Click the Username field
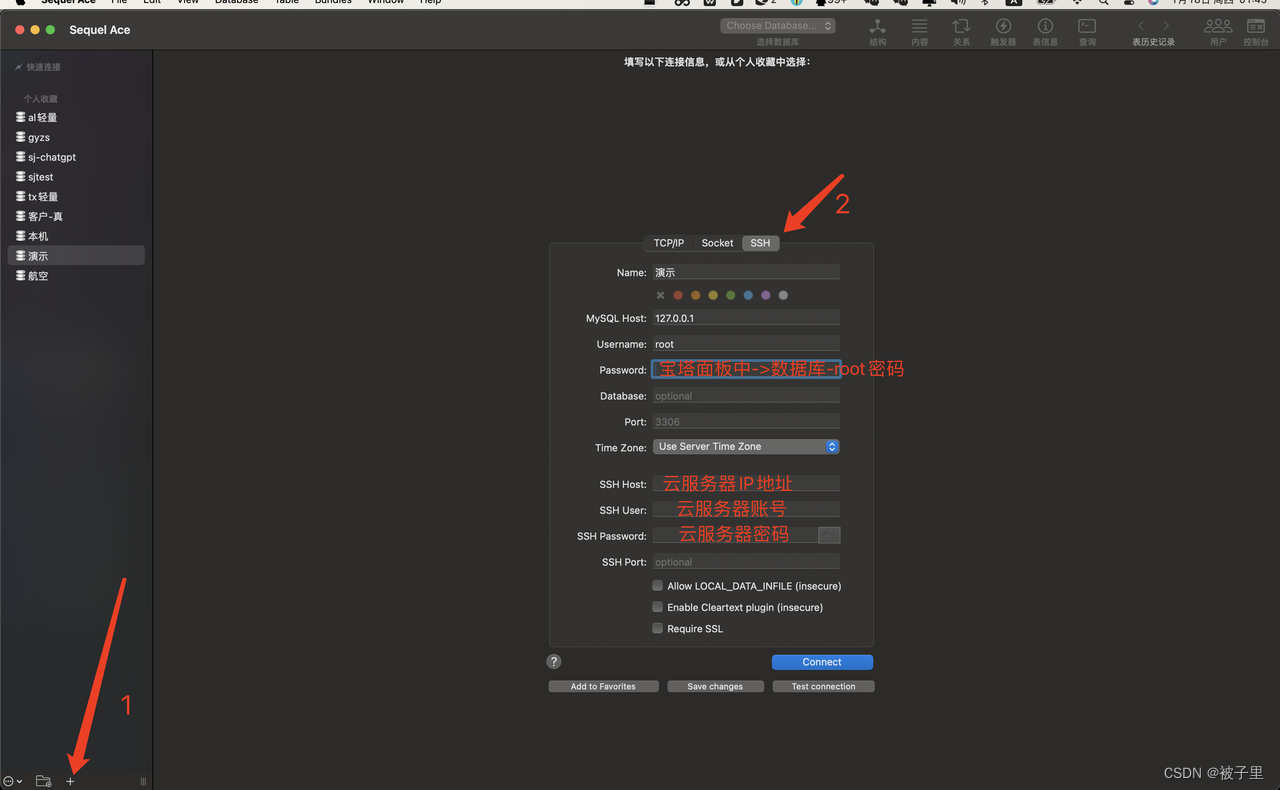Screen dimensions: 1280x790 tap(746, 344)
